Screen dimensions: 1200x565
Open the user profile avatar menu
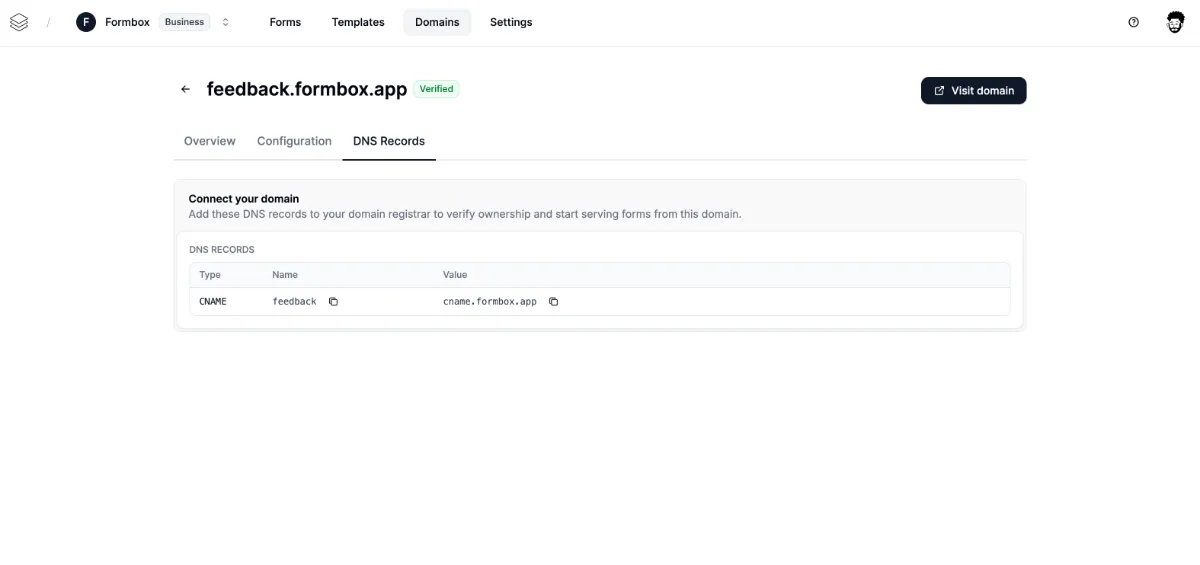(x=1176, y=22)
